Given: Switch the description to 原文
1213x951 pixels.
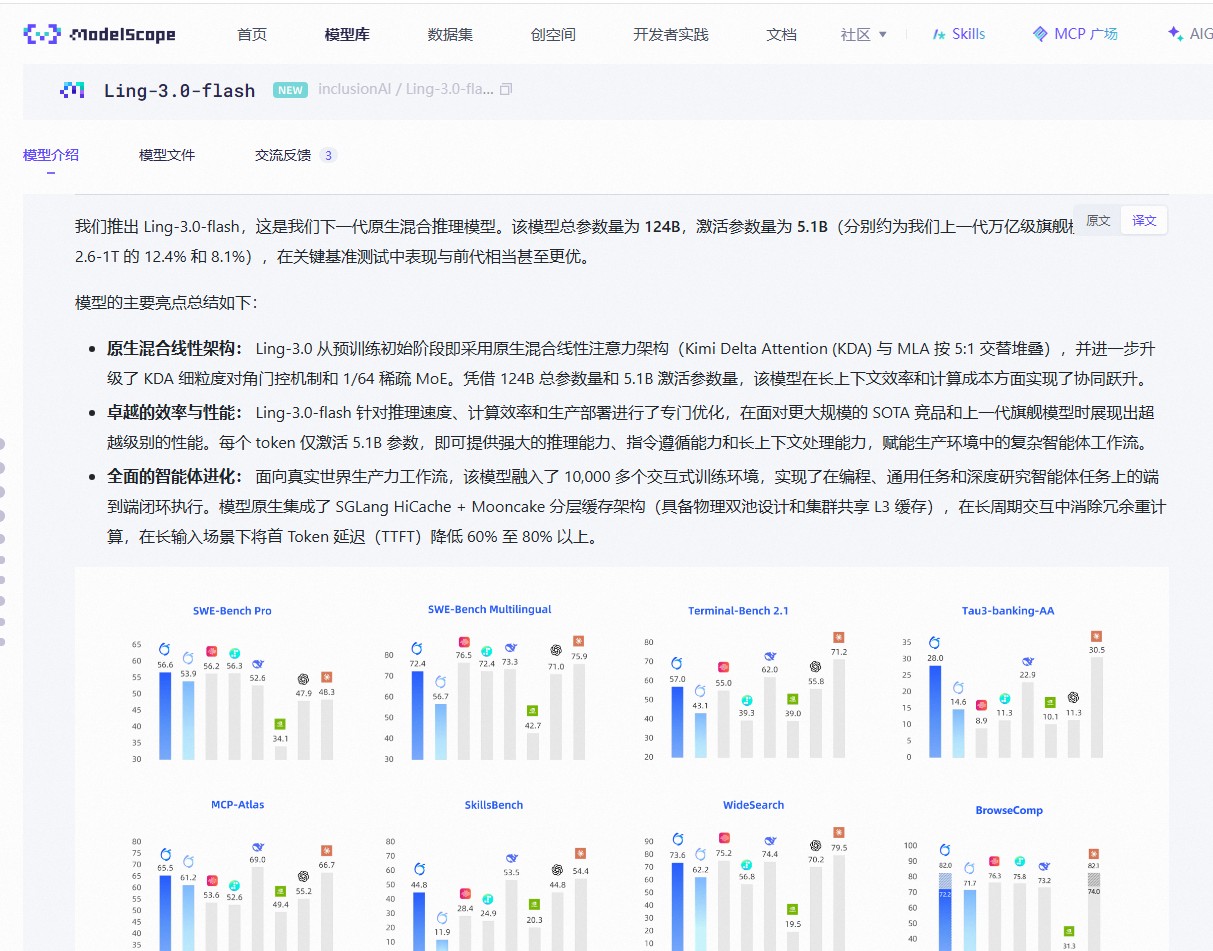Looking at the screenshot, I should [1098, 220].
